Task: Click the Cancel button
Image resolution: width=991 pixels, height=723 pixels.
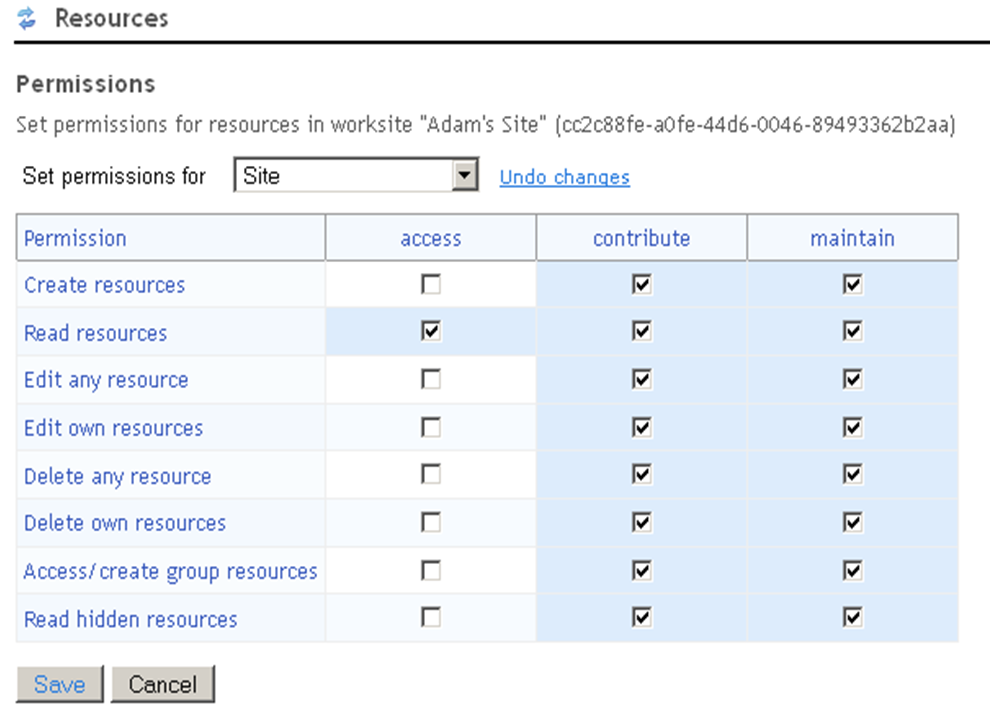Action: click(162, 684)
